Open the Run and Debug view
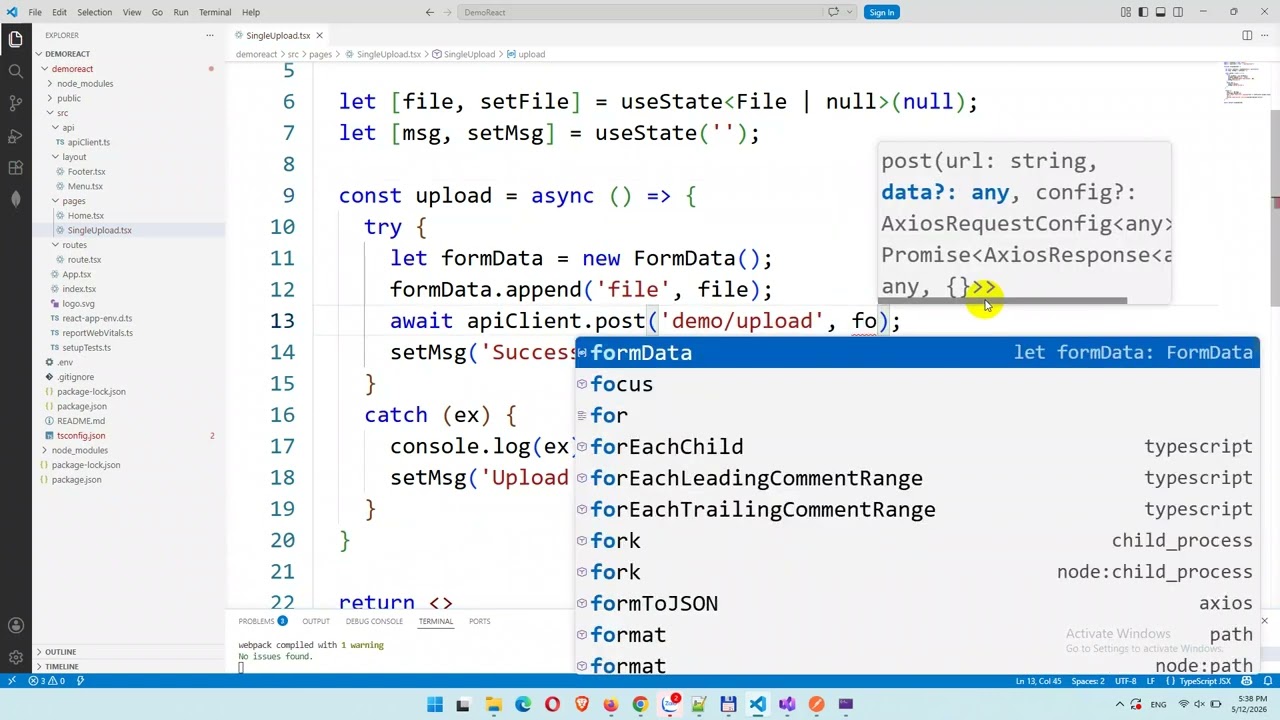 pos(15,135)
